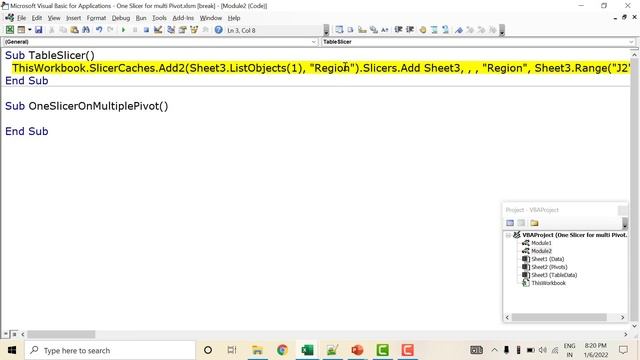Click Complete Word edit toolbar icon
The image size is (640, 360).
click(384, 30)
